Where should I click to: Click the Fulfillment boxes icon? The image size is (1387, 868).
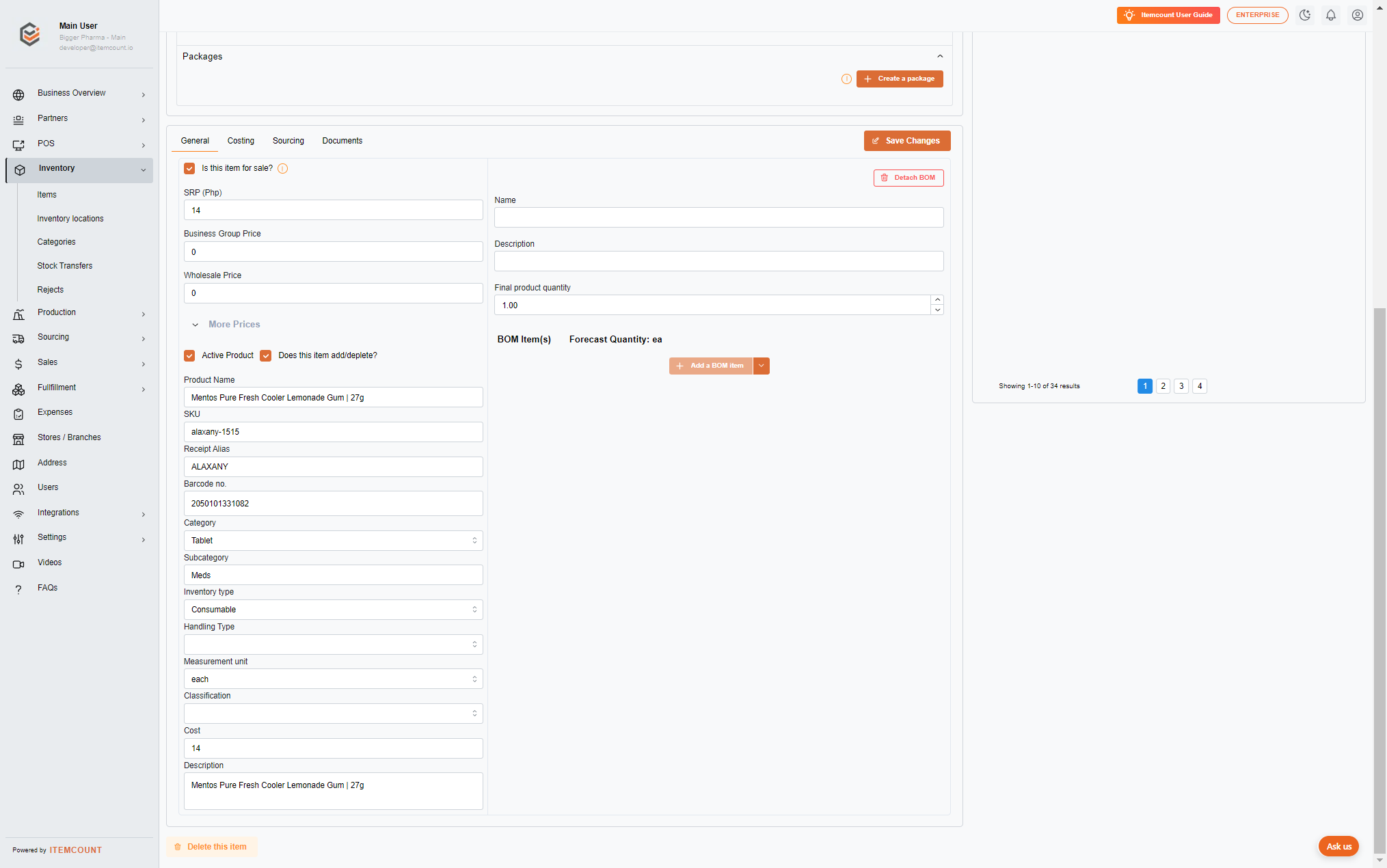pos(18,389)
